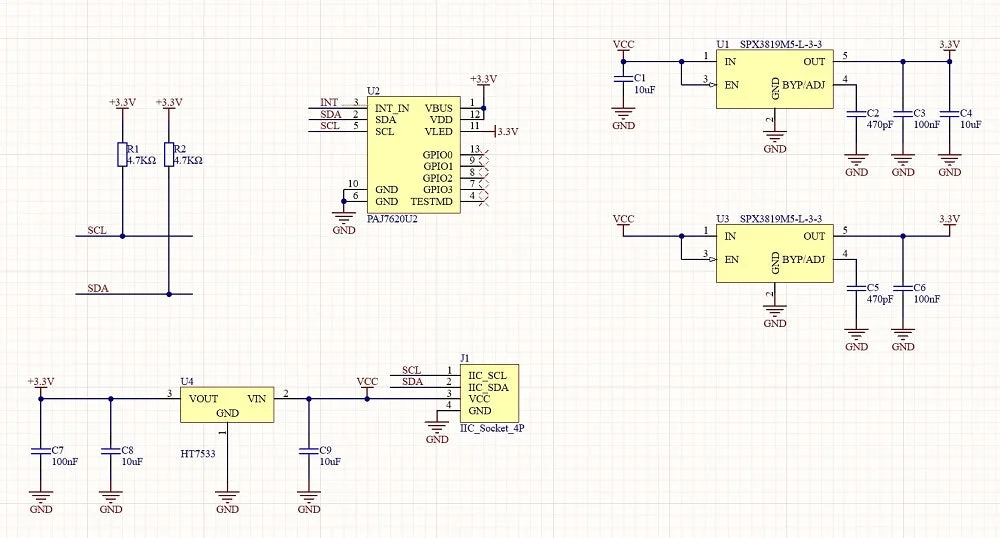Click capacitor C7 symbol
Image resolution: width=1000 pixels, height=538 pixels.
coord(41,451)
